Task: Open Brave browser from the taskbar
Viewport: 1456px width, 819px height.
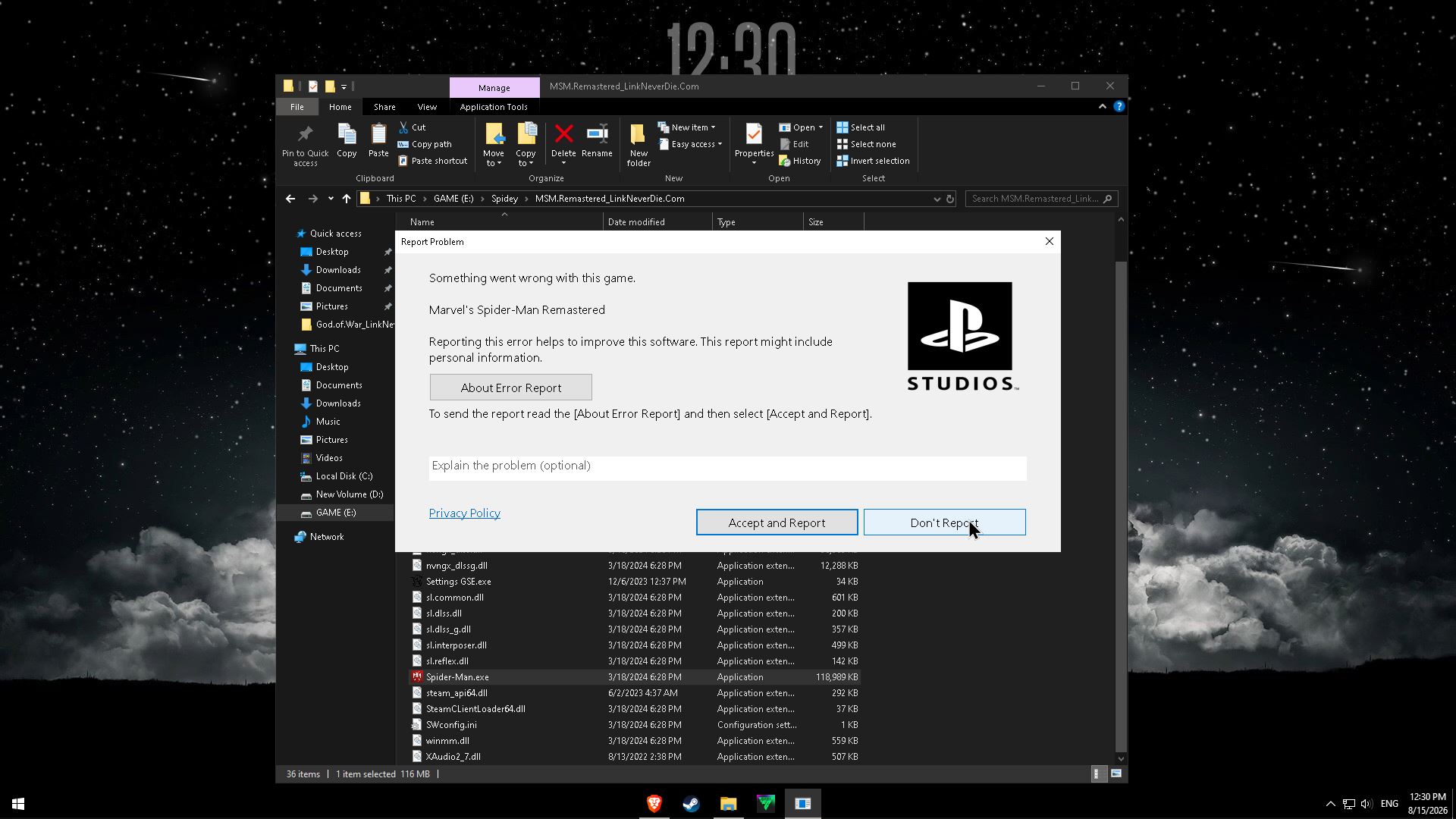Action: (654, 803)
